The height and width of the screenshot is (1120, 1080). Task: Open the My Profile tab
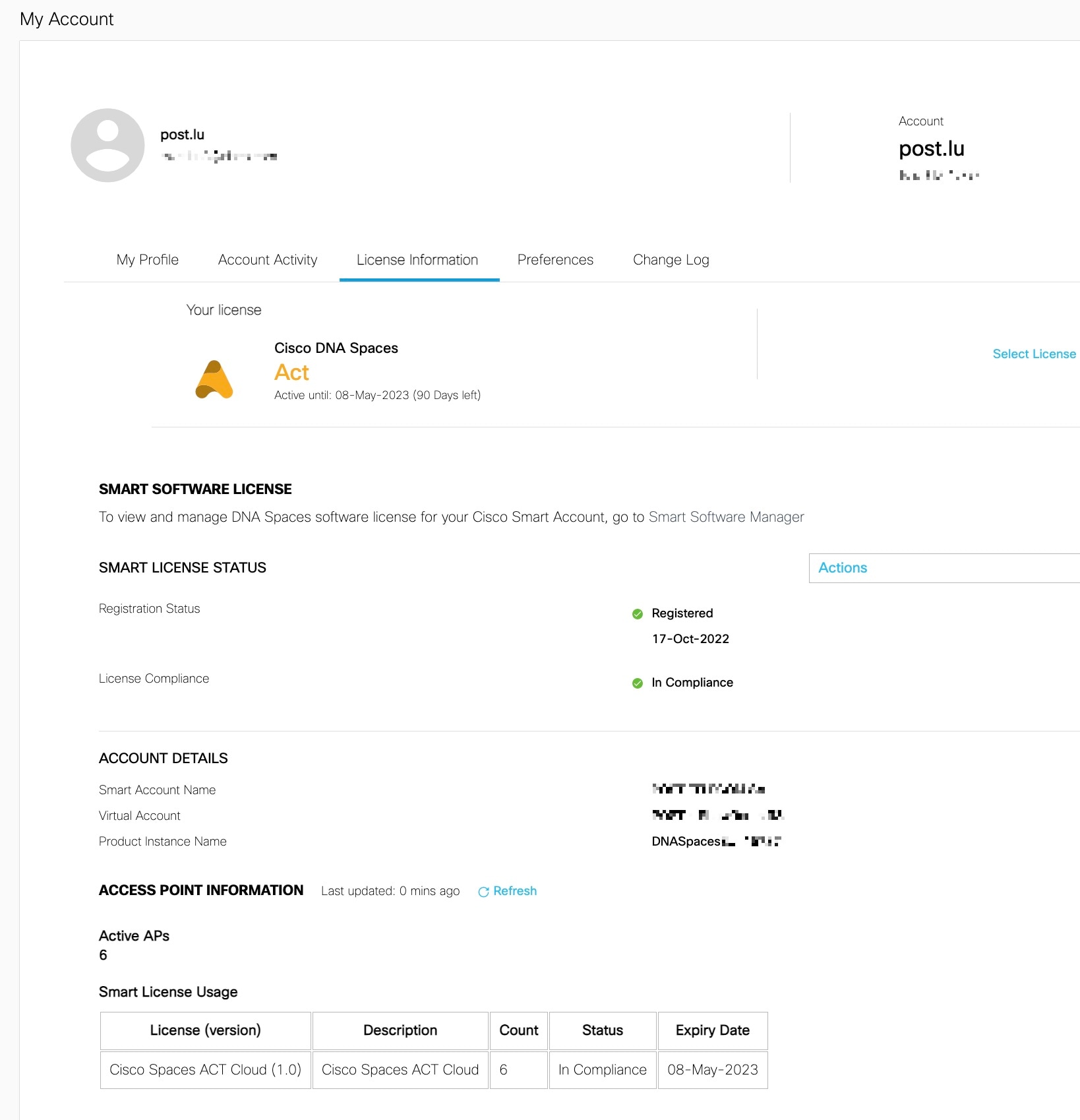click(148, 260)
